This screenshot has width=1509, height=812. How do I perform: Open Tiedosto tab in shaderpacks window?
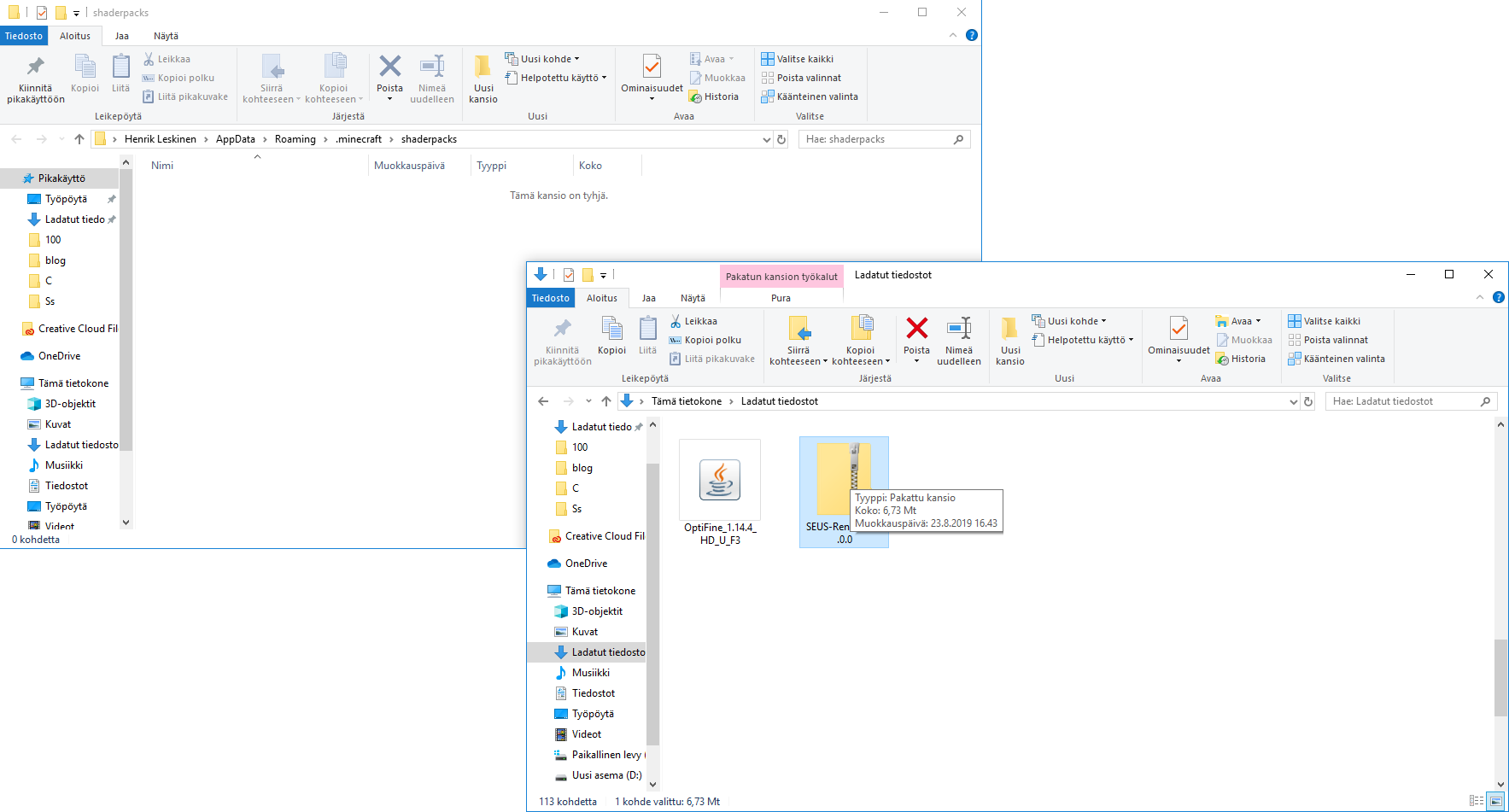pos(24,36)
